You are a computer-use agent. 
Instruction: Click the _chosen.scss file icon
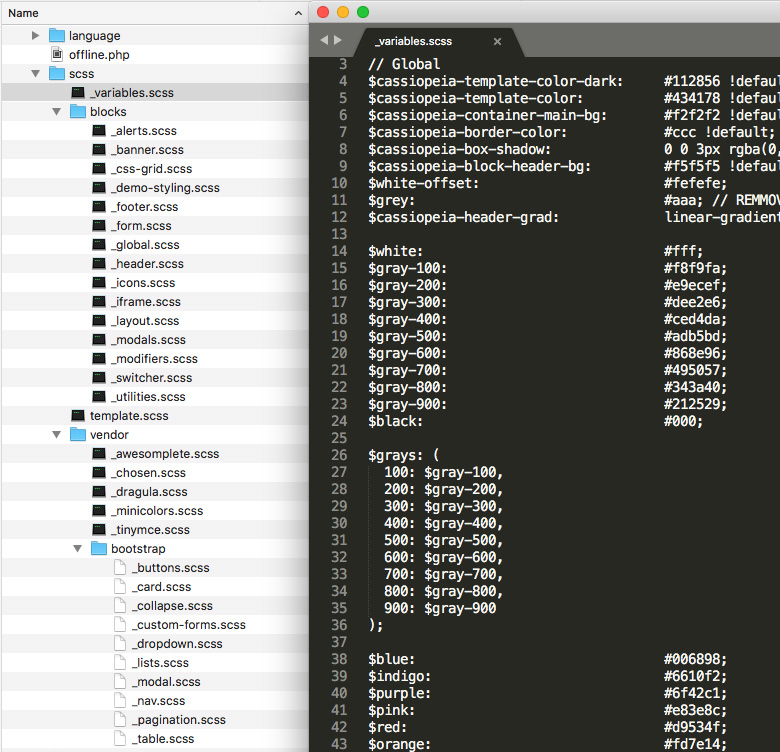(x=99, y=472)
